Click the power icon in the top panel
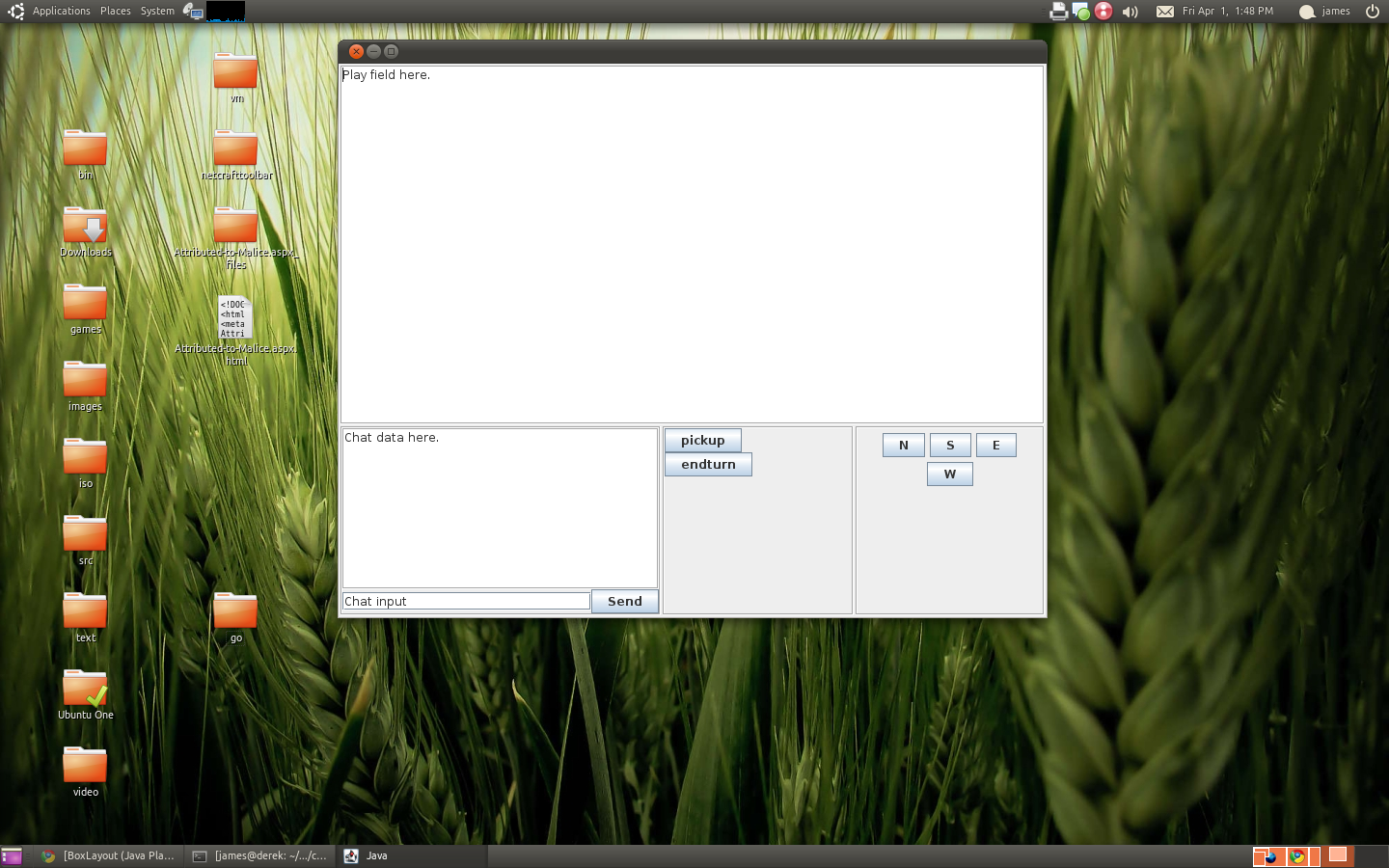This screenshot has height=868, width=1389. point(1372,12)
